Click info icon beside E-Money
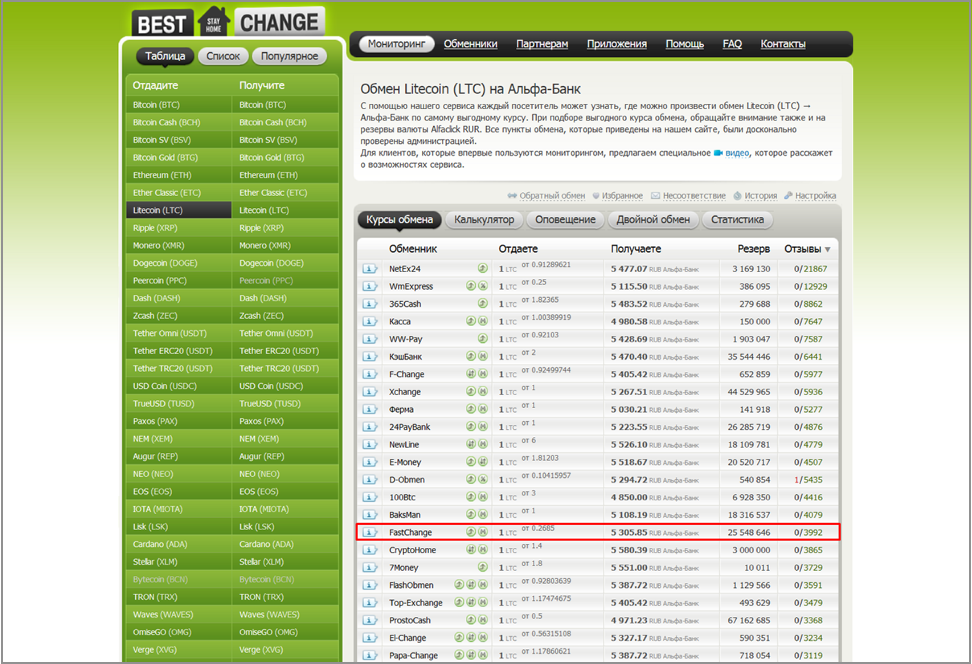The image size is (972, 664). [369, 462]
